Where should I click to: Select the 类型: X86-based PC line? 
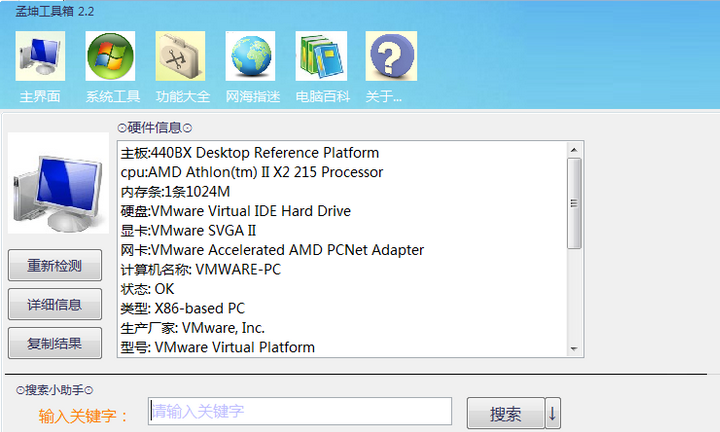(183, 309)
